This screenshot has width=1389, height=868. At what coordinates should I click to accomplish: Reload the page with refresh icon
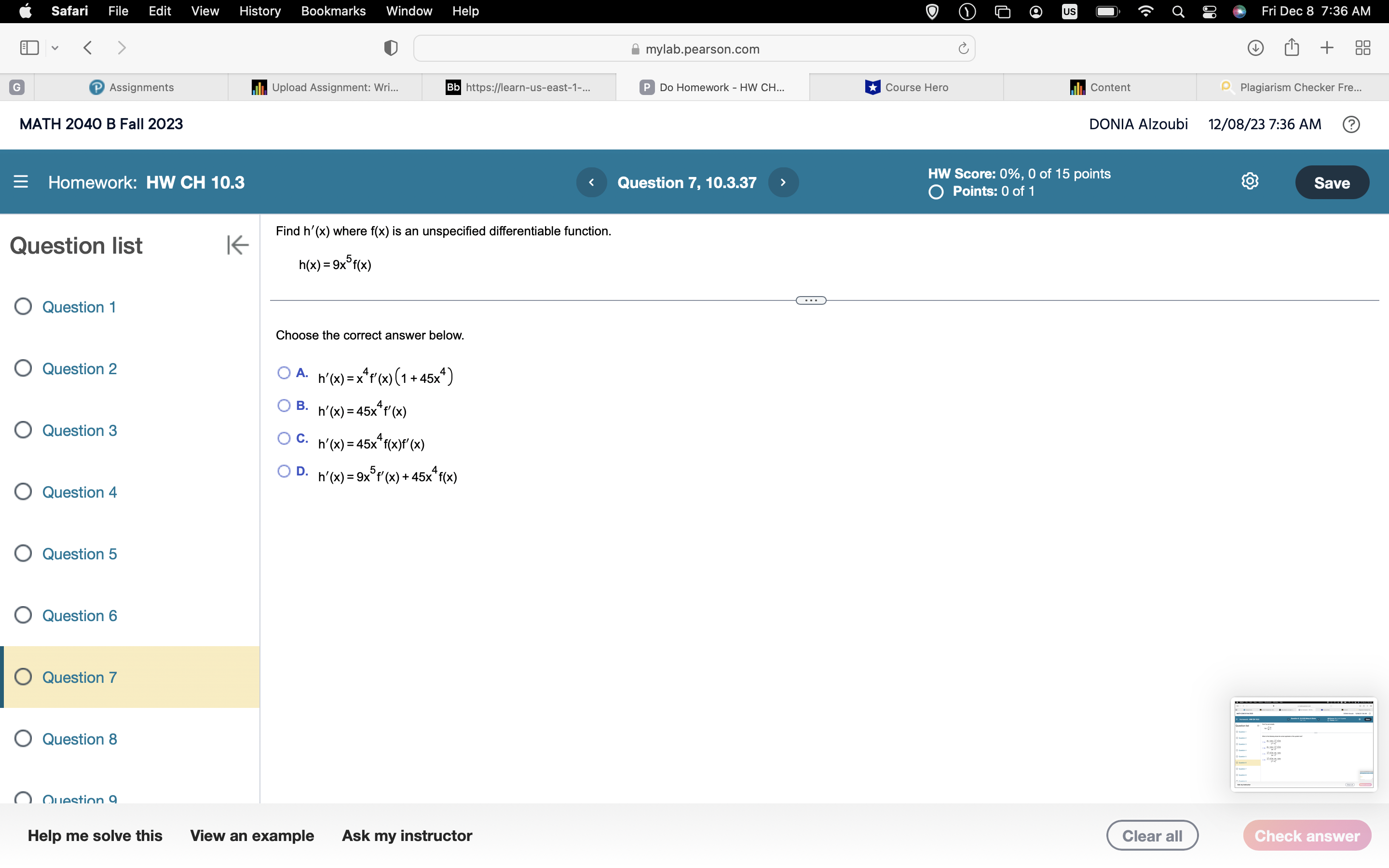[963, 48]
